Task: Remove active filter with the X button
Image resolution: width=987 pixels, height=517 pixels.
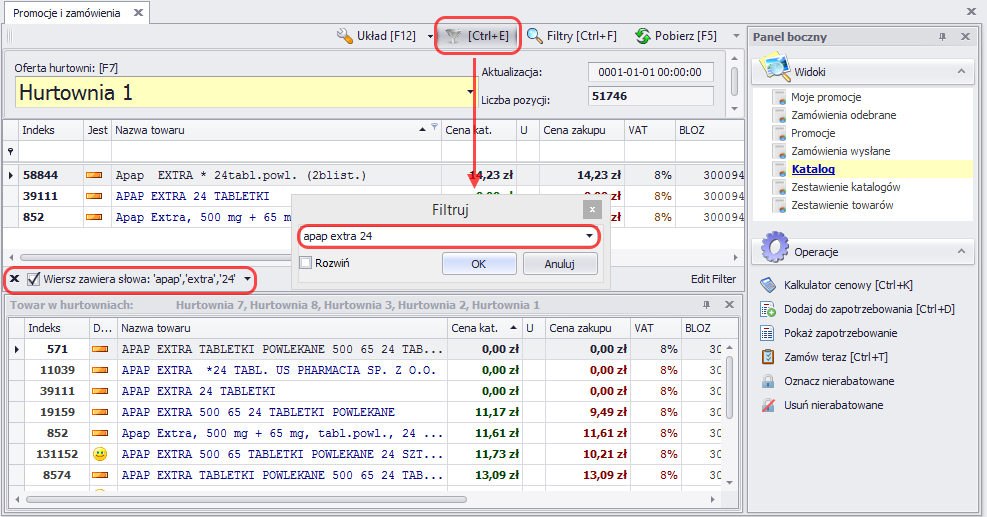Action: coord(14,279)
